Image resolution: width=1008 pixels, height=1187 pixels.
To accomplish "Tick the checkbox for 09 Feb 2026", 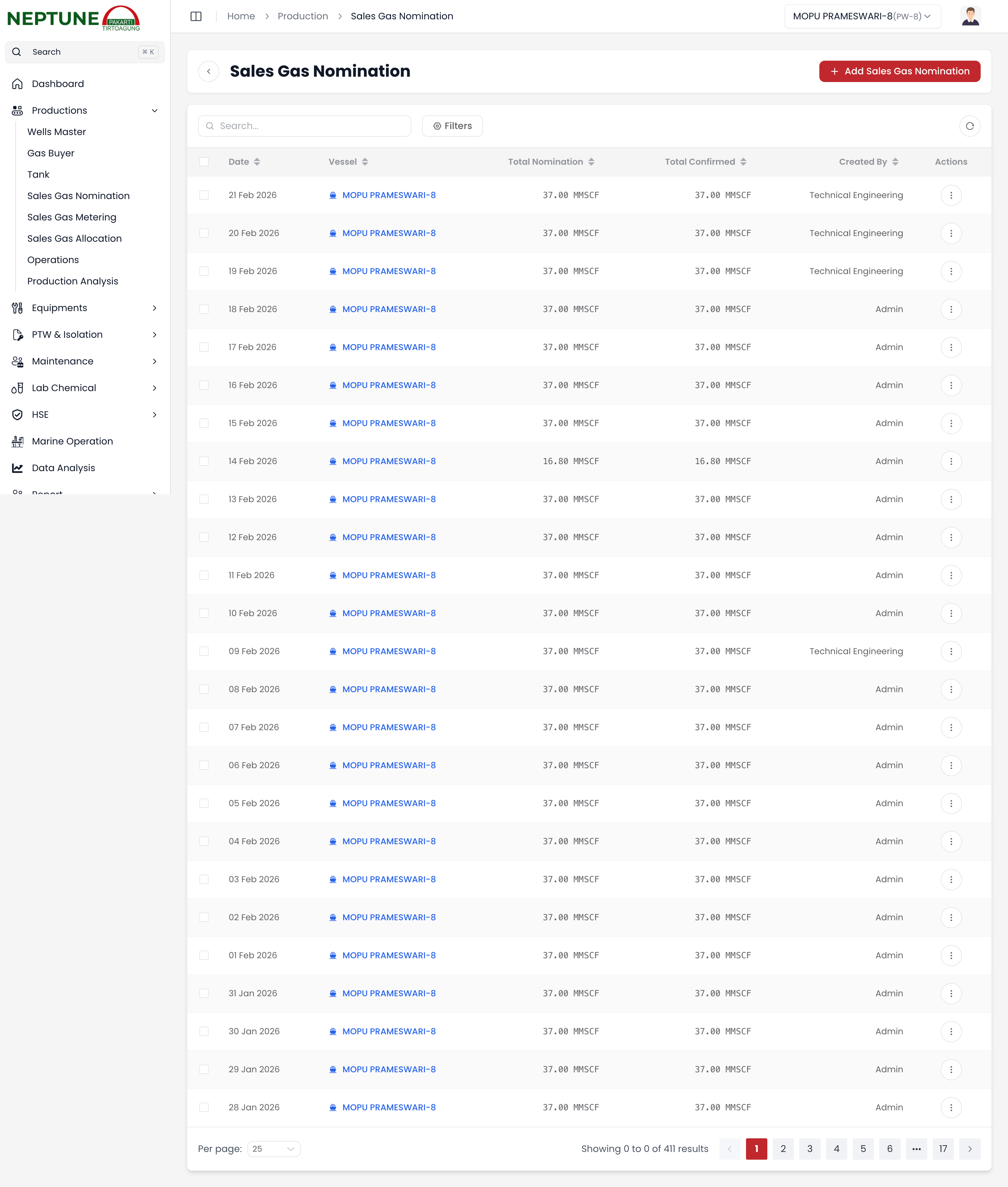I will pos(204,651).
